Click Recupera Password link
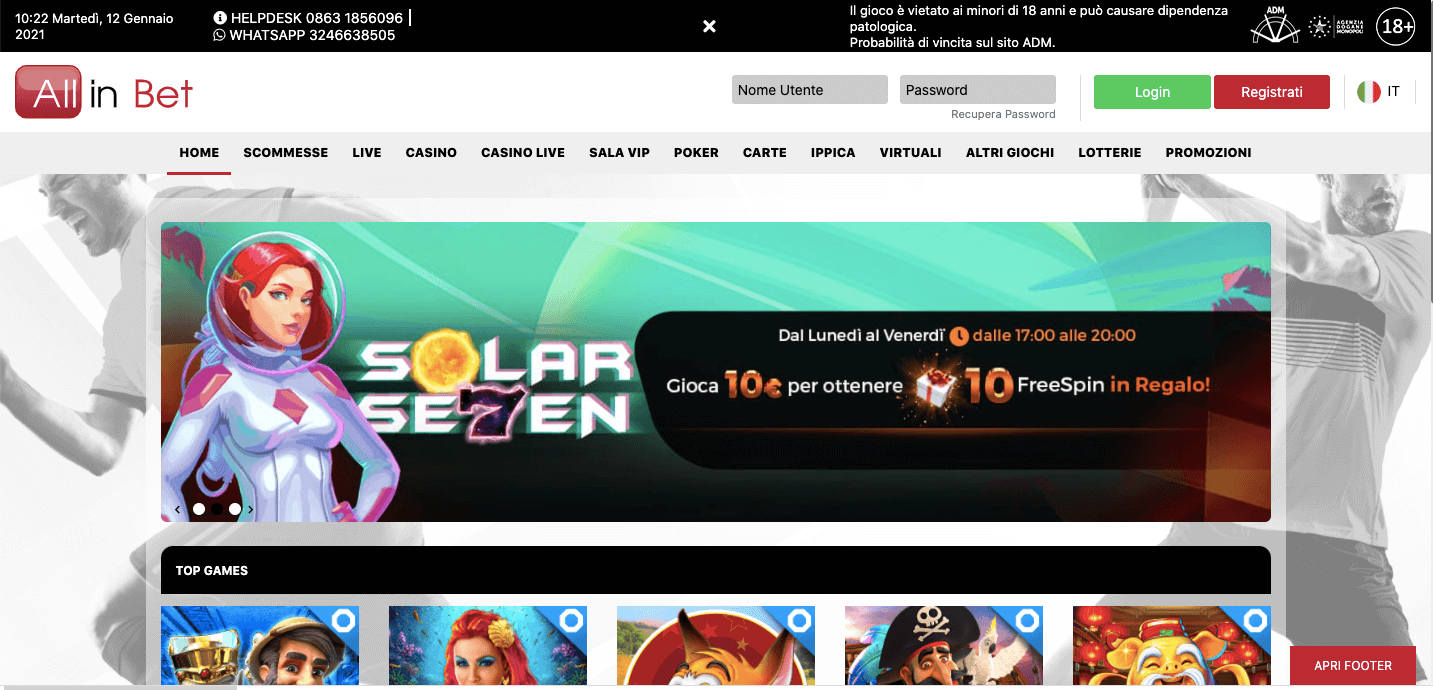1433x690 pixels. pos(1003,114)
